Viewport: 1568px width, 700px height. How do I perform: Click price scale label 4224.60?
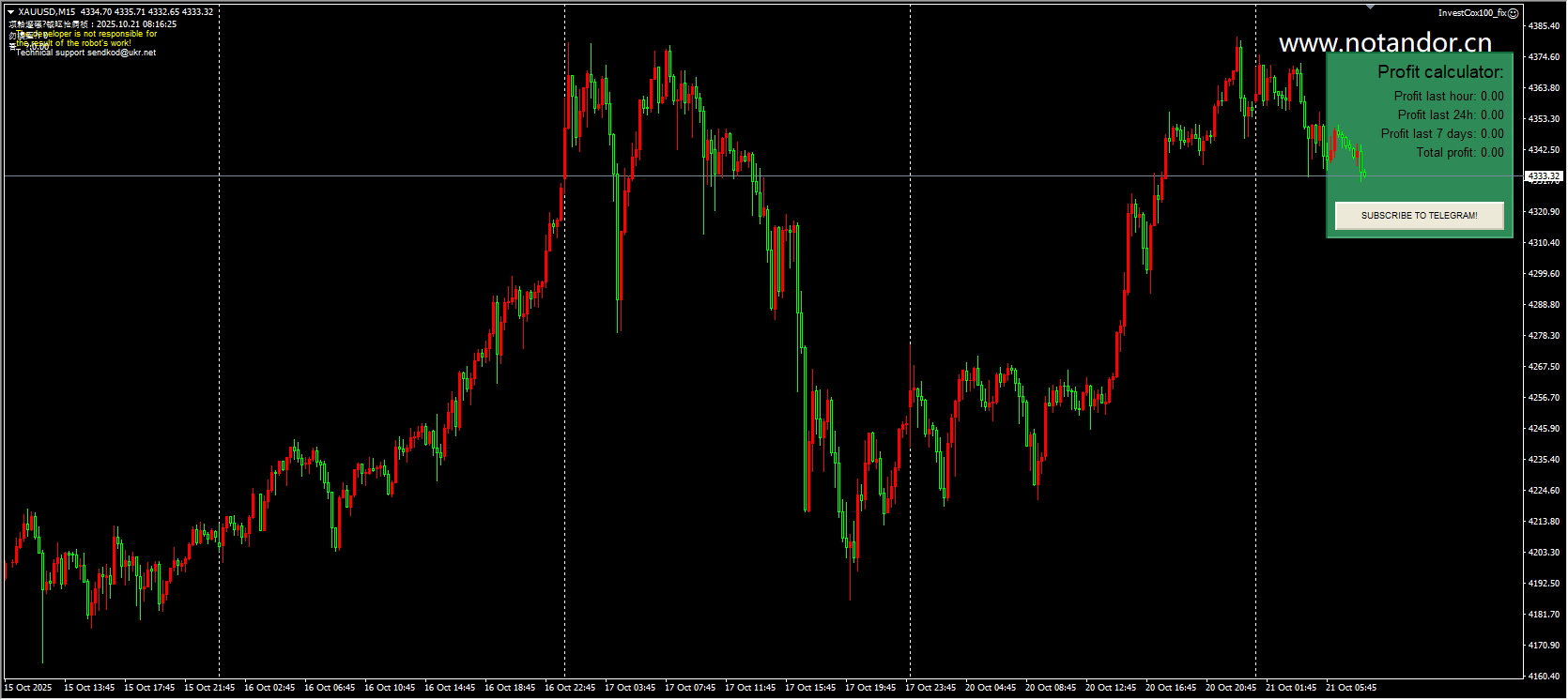coord(1544,491)
